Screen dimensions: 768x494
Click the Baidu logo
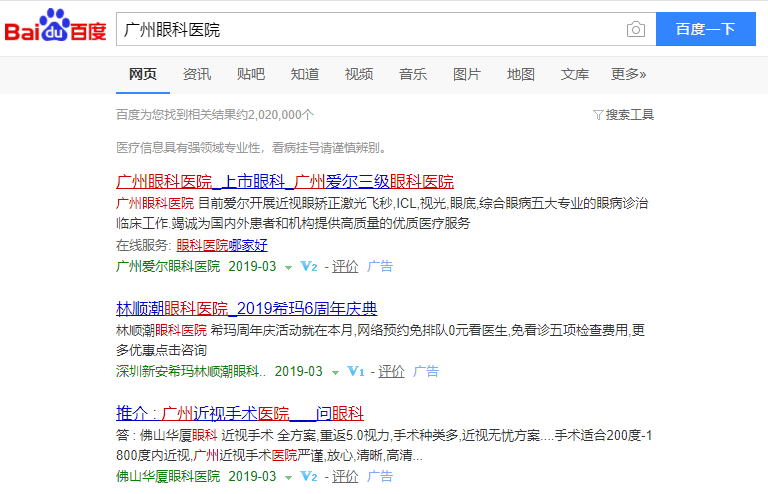click(55, 29)
